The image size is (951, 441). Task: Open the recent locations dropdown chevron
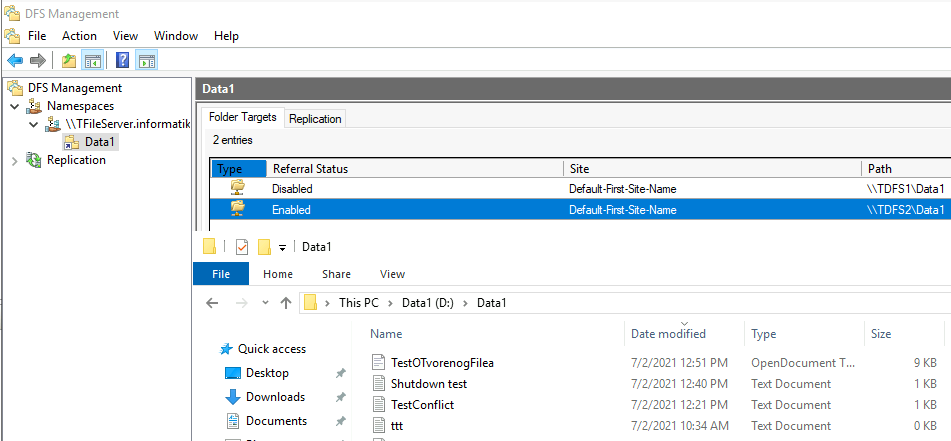click(x=265, y=303)
